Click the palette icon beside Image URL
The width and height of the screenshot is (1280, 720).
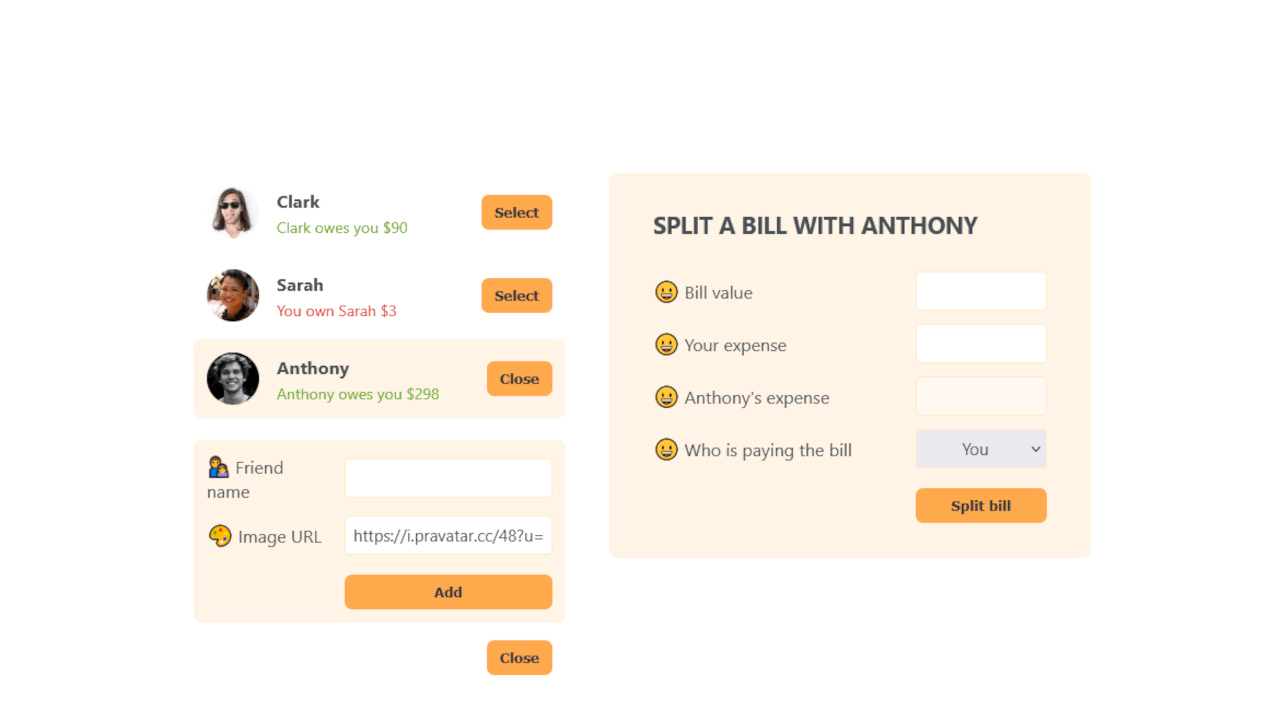coord(220,536)
